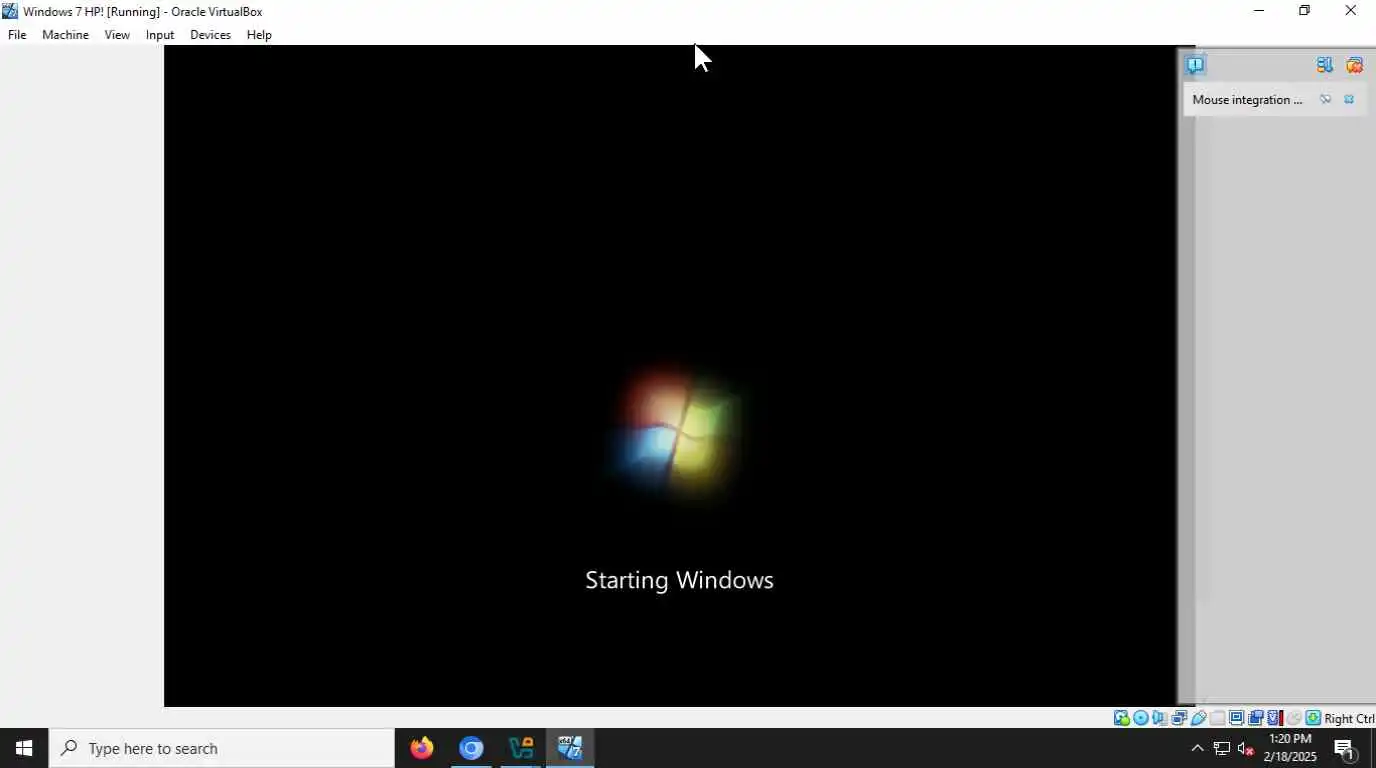Select the running Windows 7 VM taskbar button

click(x=570, y=748)
